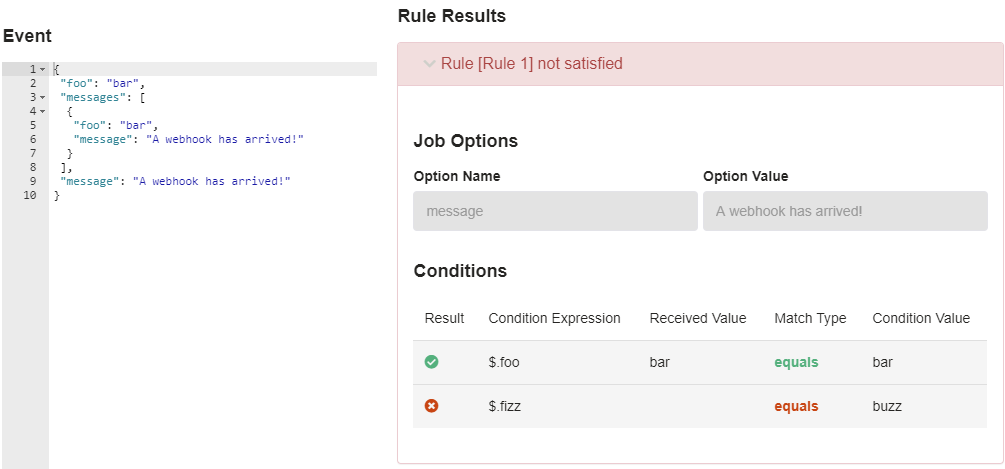Click the Option Value input field

pyautogui.click(x=845, y=211)
